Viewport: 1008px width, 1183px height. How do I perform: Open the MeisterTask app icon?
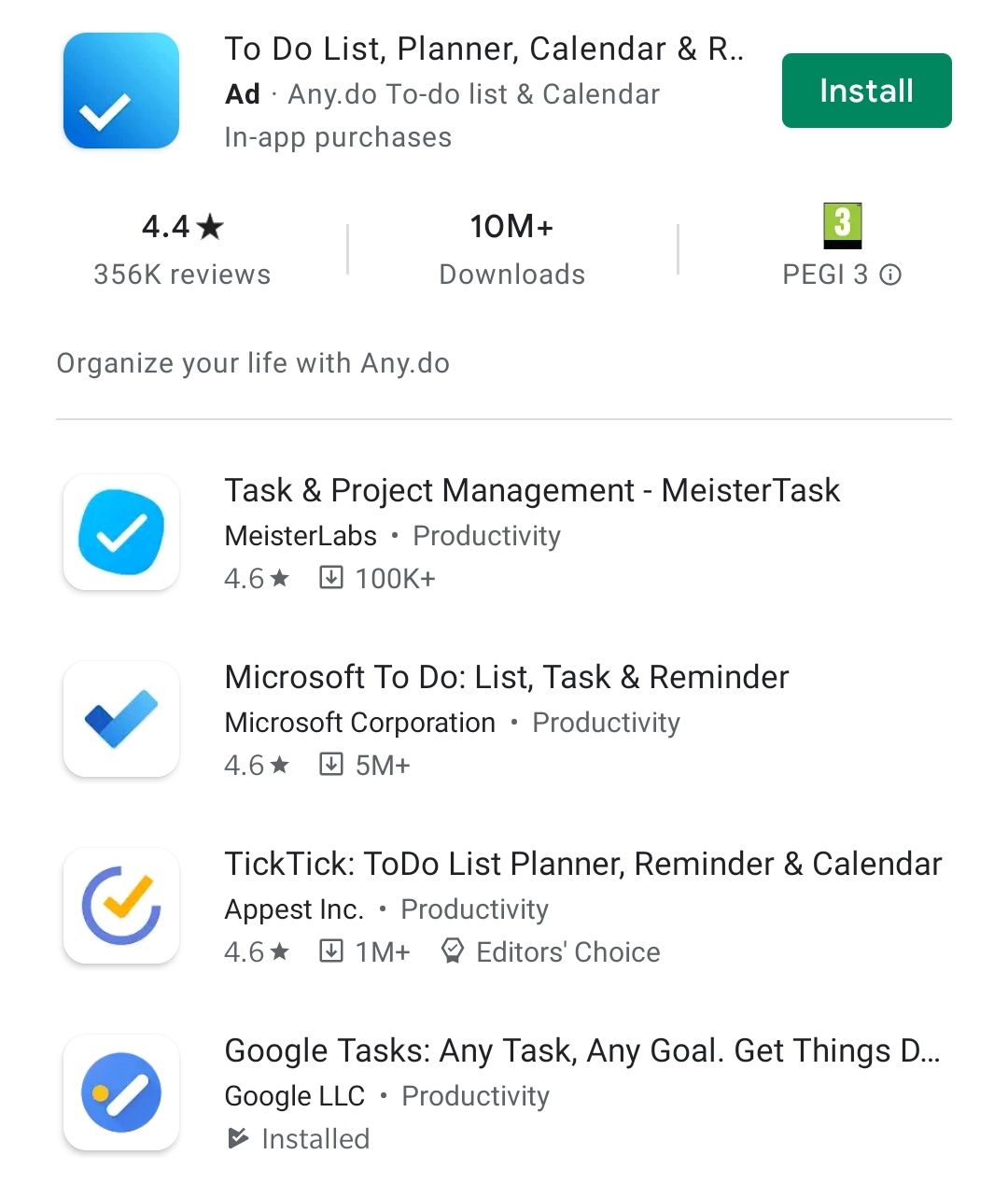[x=121, y=532]
